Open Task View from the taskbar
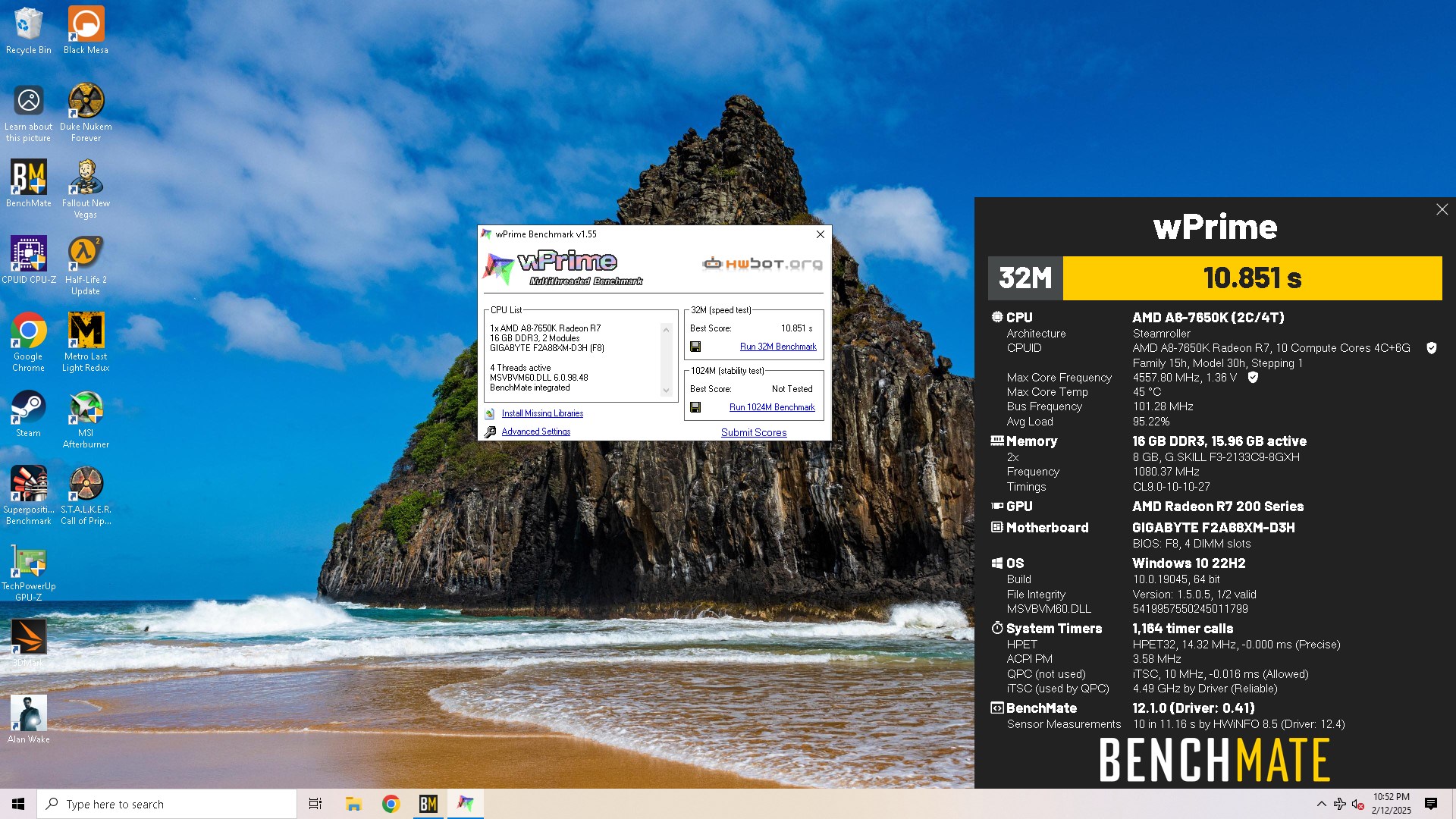 click(315, 804)
